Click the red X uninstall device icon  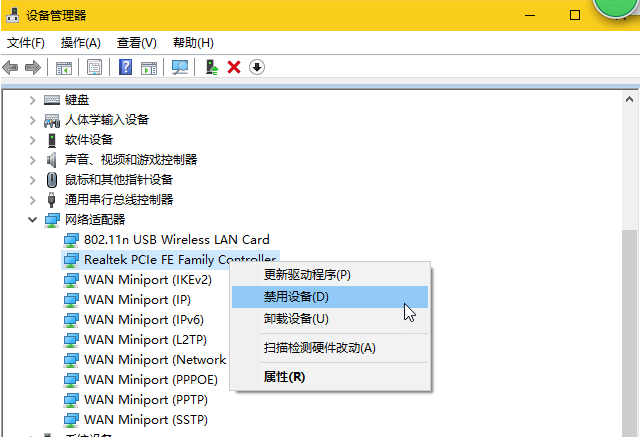click(x=234, y=67)
